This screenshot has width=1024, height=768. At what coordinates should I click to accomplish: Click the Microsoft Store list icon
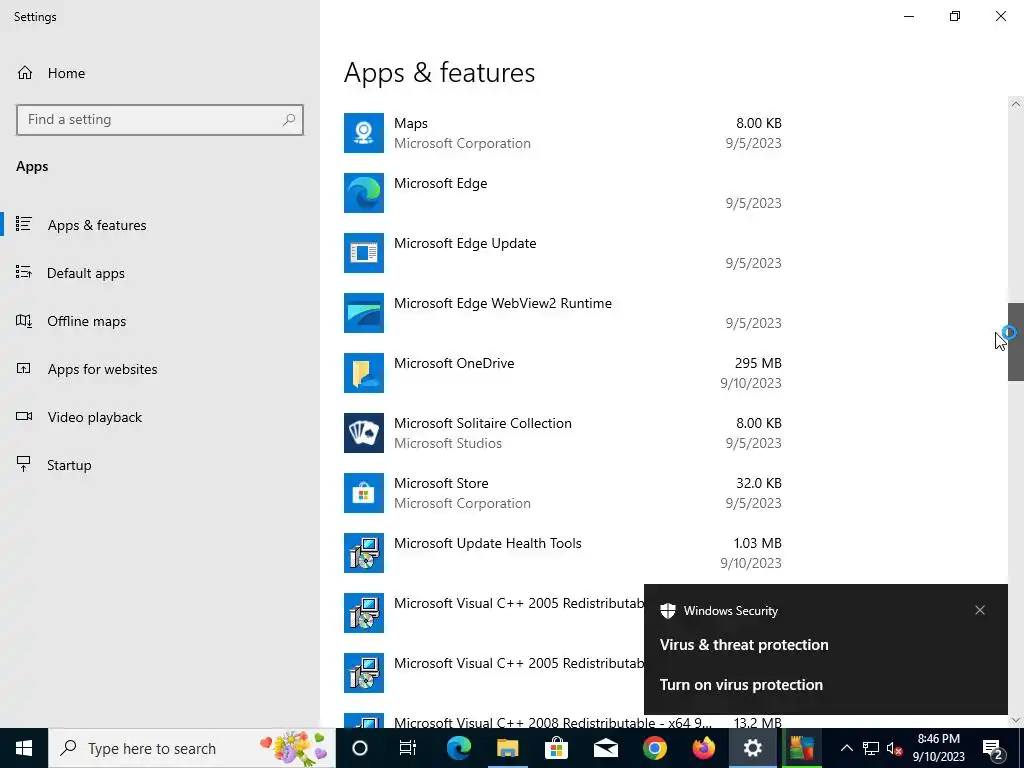(364, 493)
